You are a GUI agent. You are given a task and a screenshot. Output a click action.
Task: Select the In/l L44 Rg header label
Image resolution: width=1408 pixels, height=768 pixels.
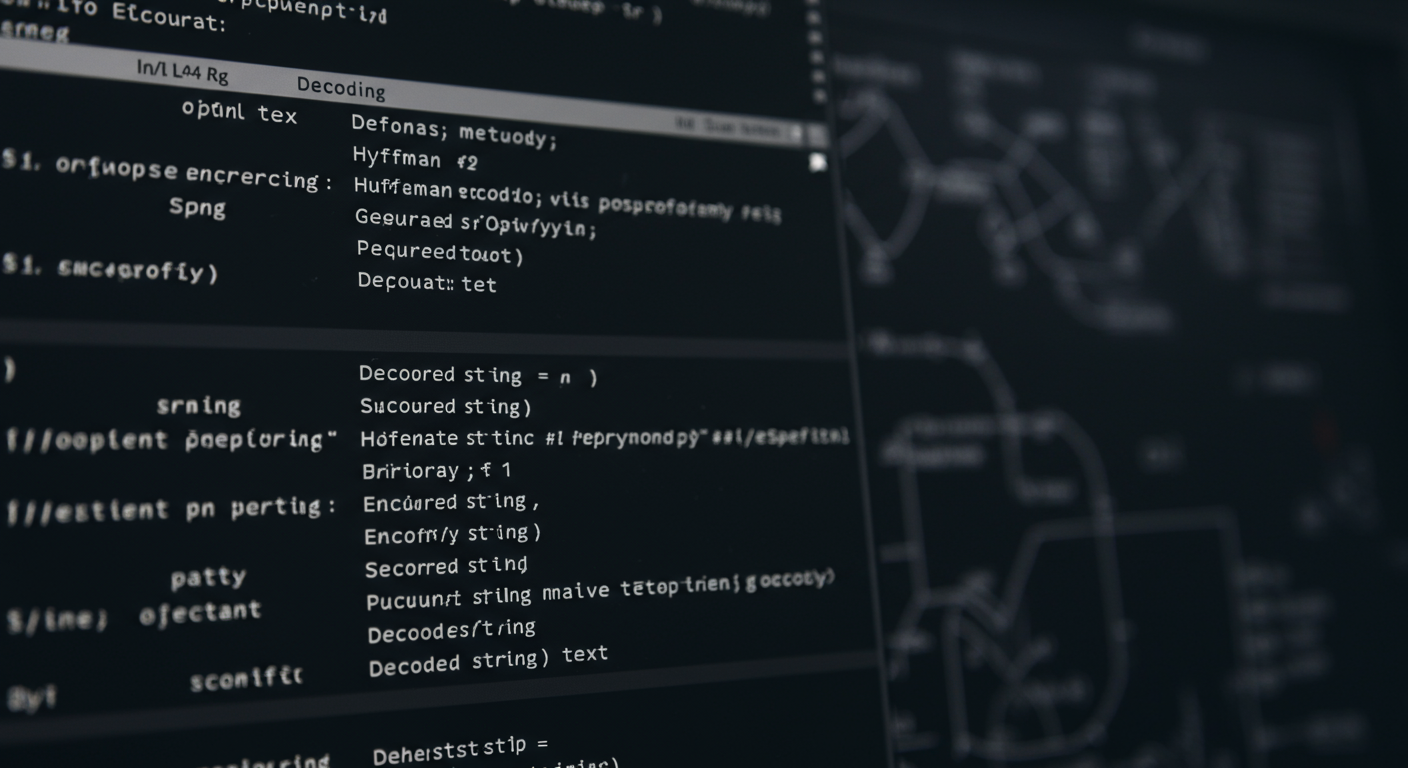point(182,70)
